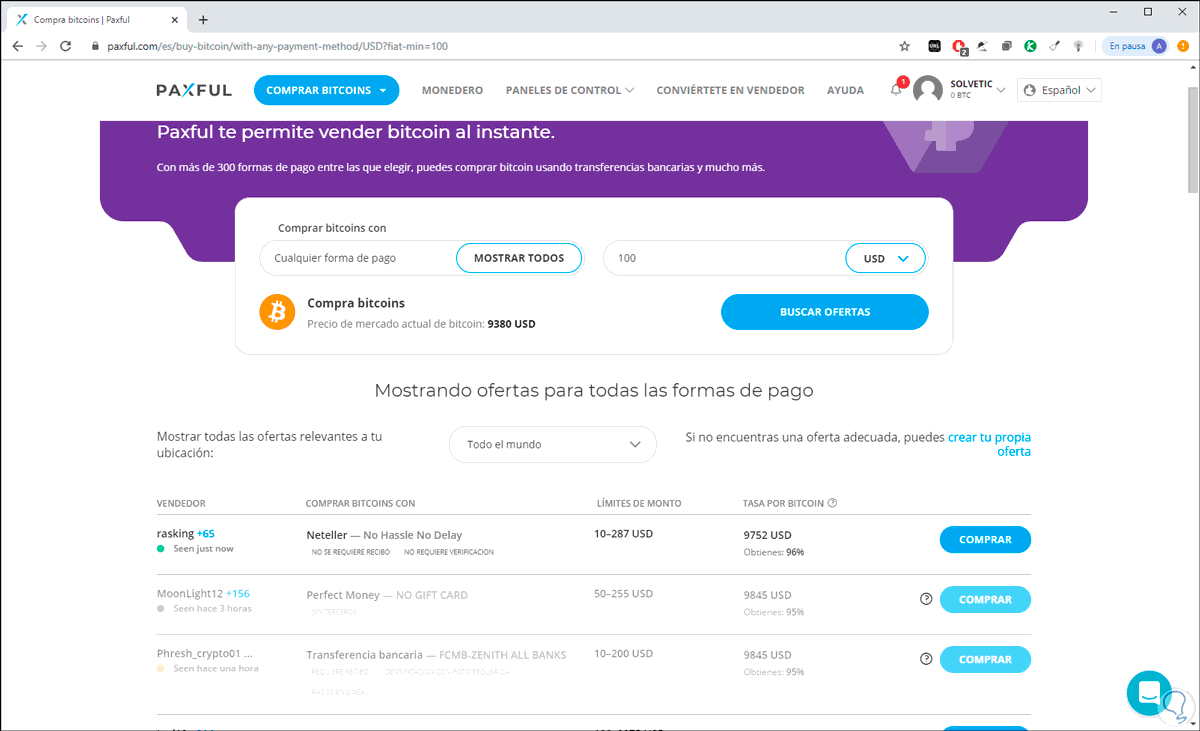This screenshot has width=1200, height=731.
Task: Open 'crear tu propia oferta' link
Action: tap(989, 444)
